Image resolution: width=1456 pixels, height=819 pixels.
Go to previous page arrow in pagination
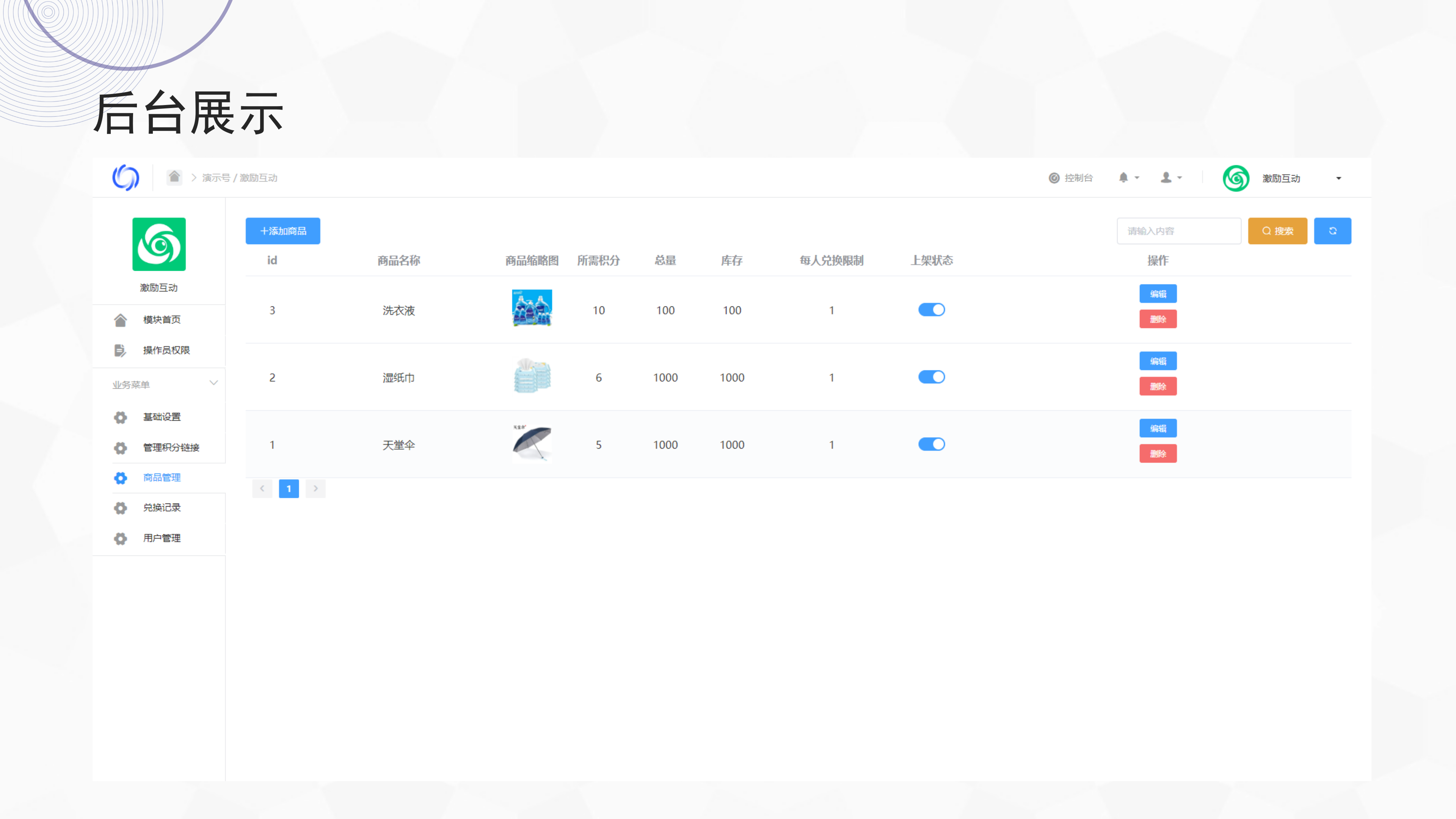point(262,488)
